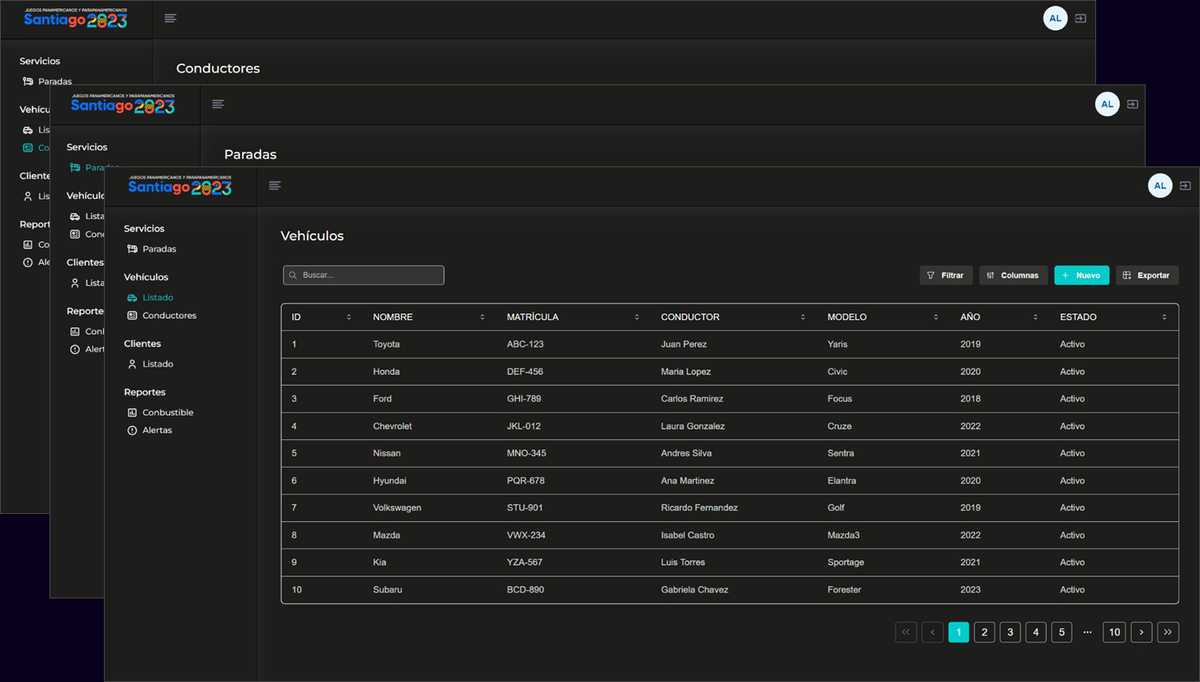
Task: Click the Filtrar button
Action: [x=945, y=275]
